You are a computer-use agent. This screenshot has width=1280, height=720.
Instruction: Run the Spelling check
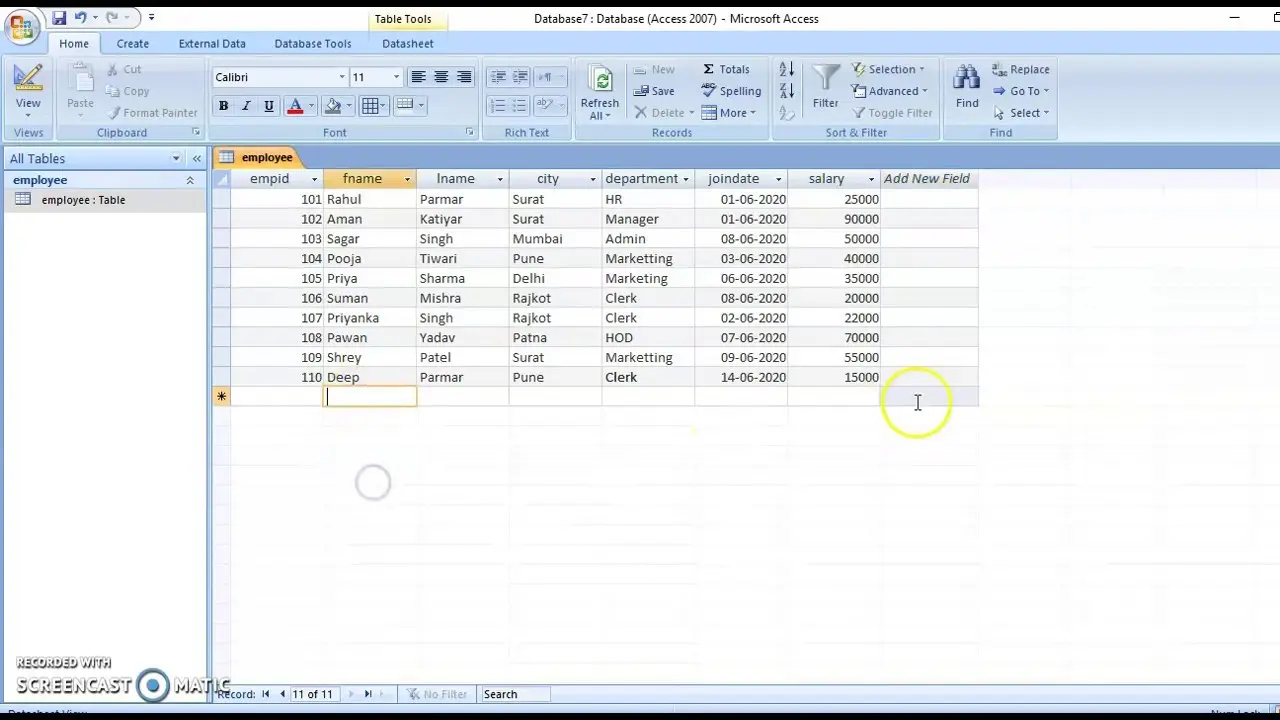click(731, 91)
